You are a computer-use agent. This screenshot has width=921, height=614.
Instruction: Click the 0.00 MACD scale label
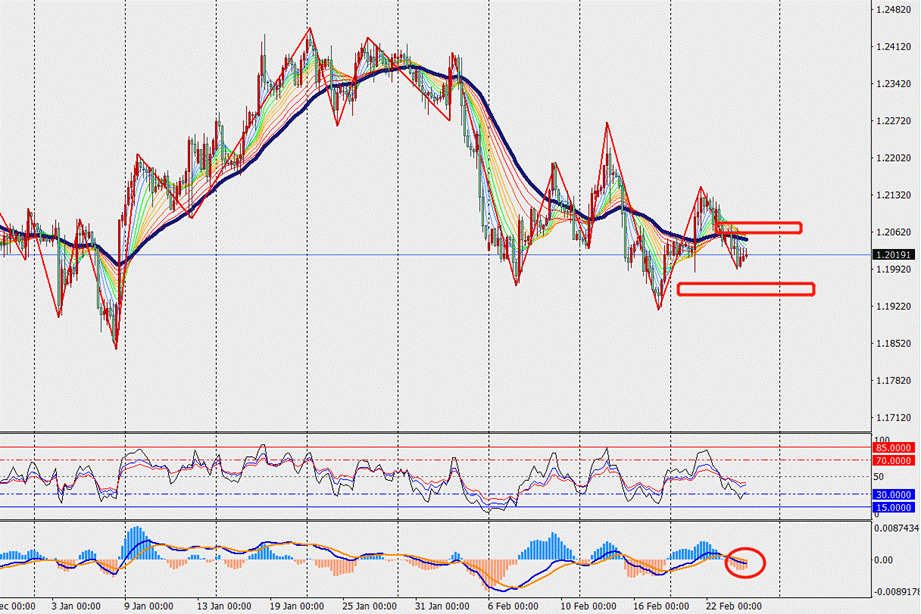tap(883, 559)
